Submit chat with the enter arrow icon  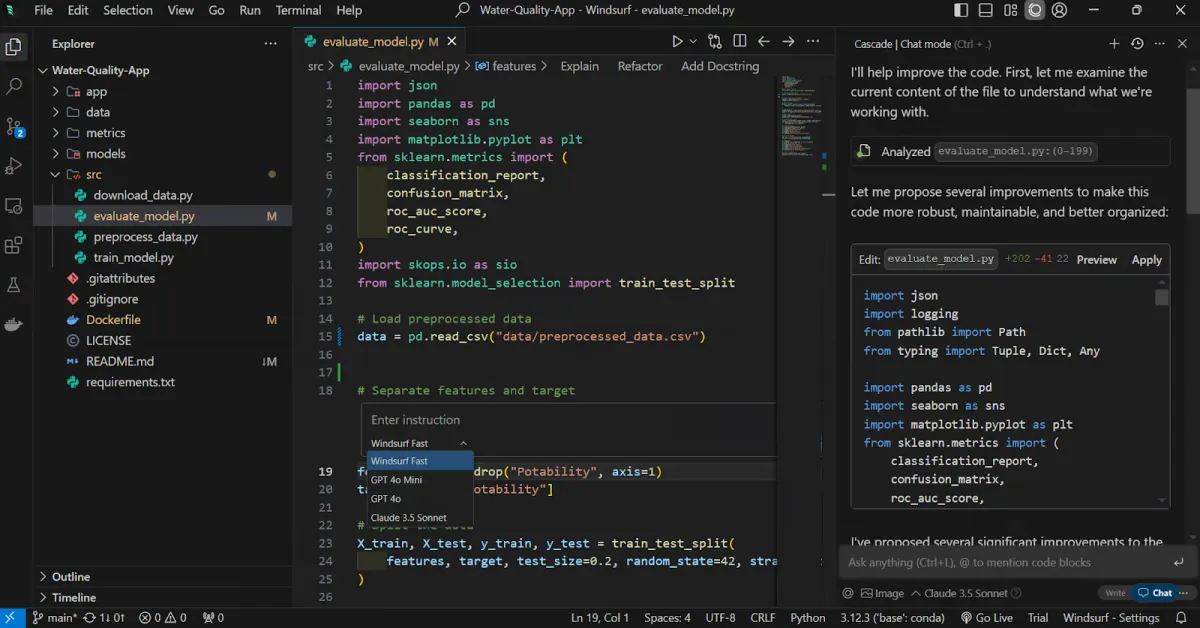[1179, 562]
